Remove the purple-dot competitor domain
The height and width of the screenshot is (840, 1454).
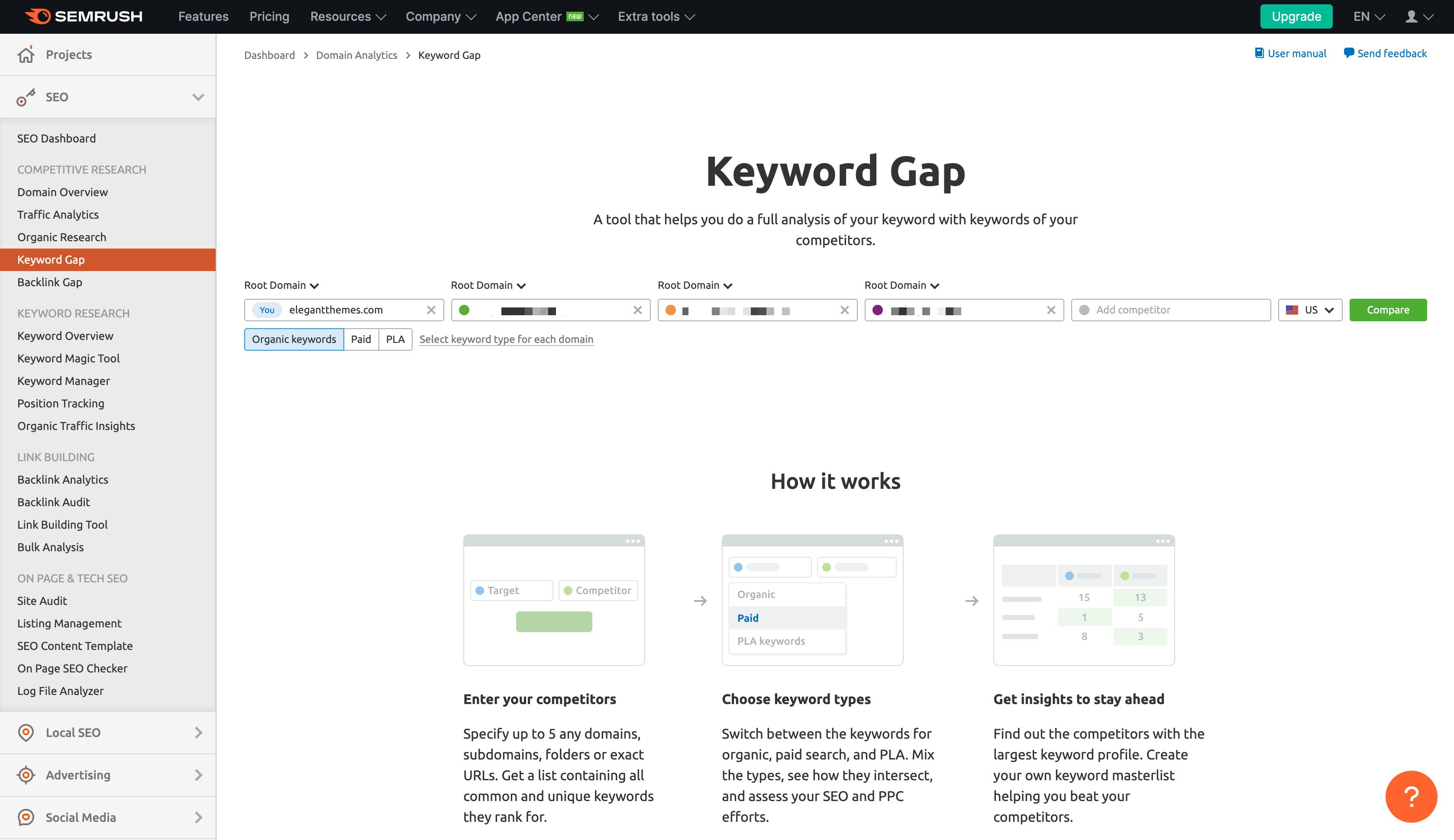(x=1051, y=310)
